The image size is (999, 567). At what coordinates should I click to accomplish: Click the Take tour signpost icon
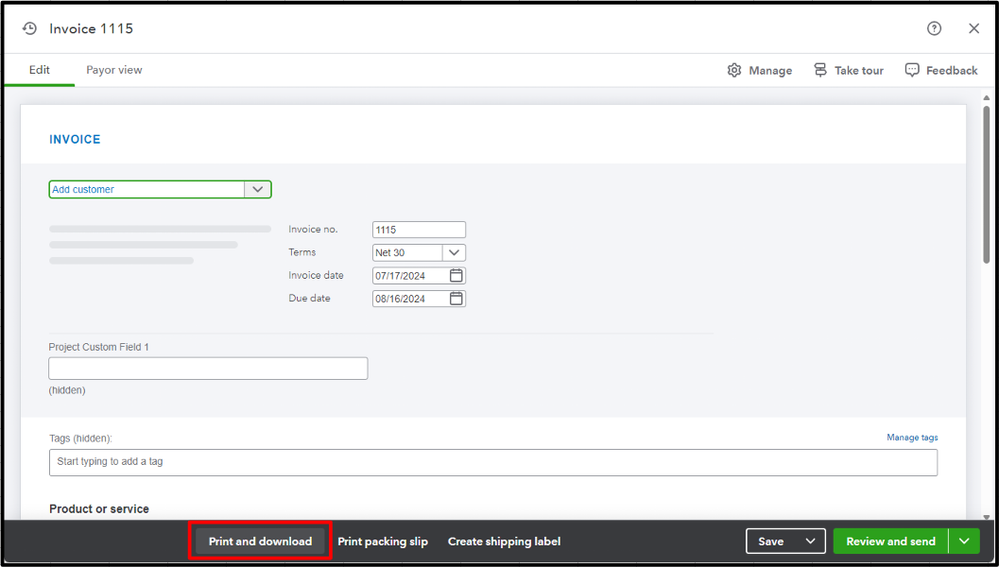[x=820, y=70]
